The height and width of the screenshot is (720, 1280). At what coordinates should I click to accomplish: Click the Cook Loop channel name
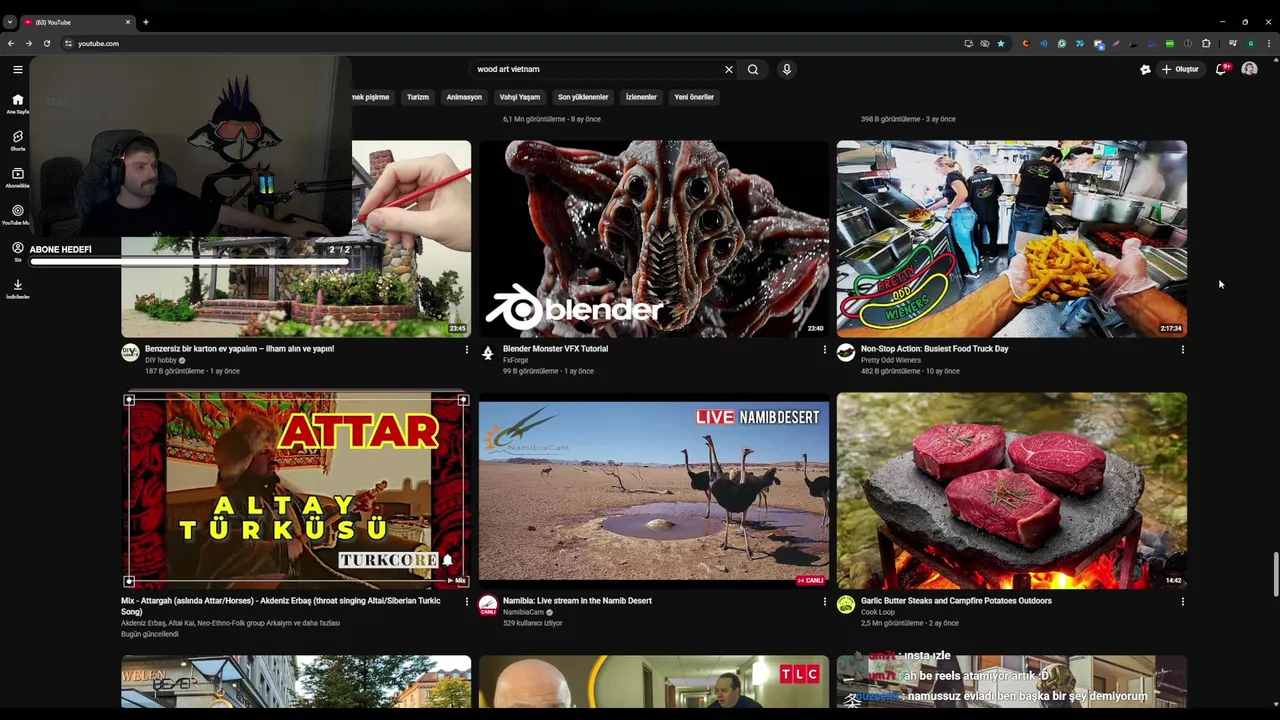click(x=878, y=612)
